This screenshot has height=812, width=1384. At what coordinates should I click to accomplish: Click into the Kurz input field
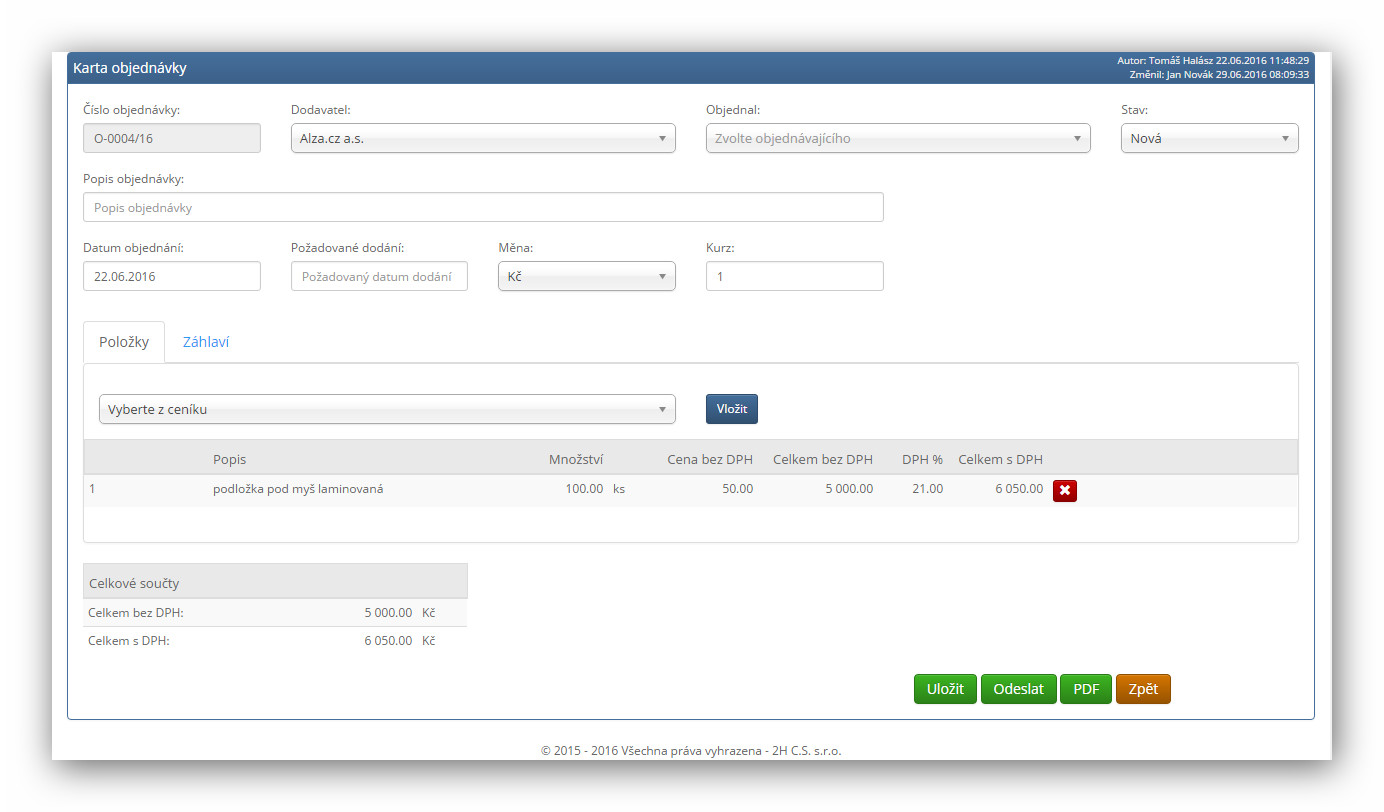[794, 276]
